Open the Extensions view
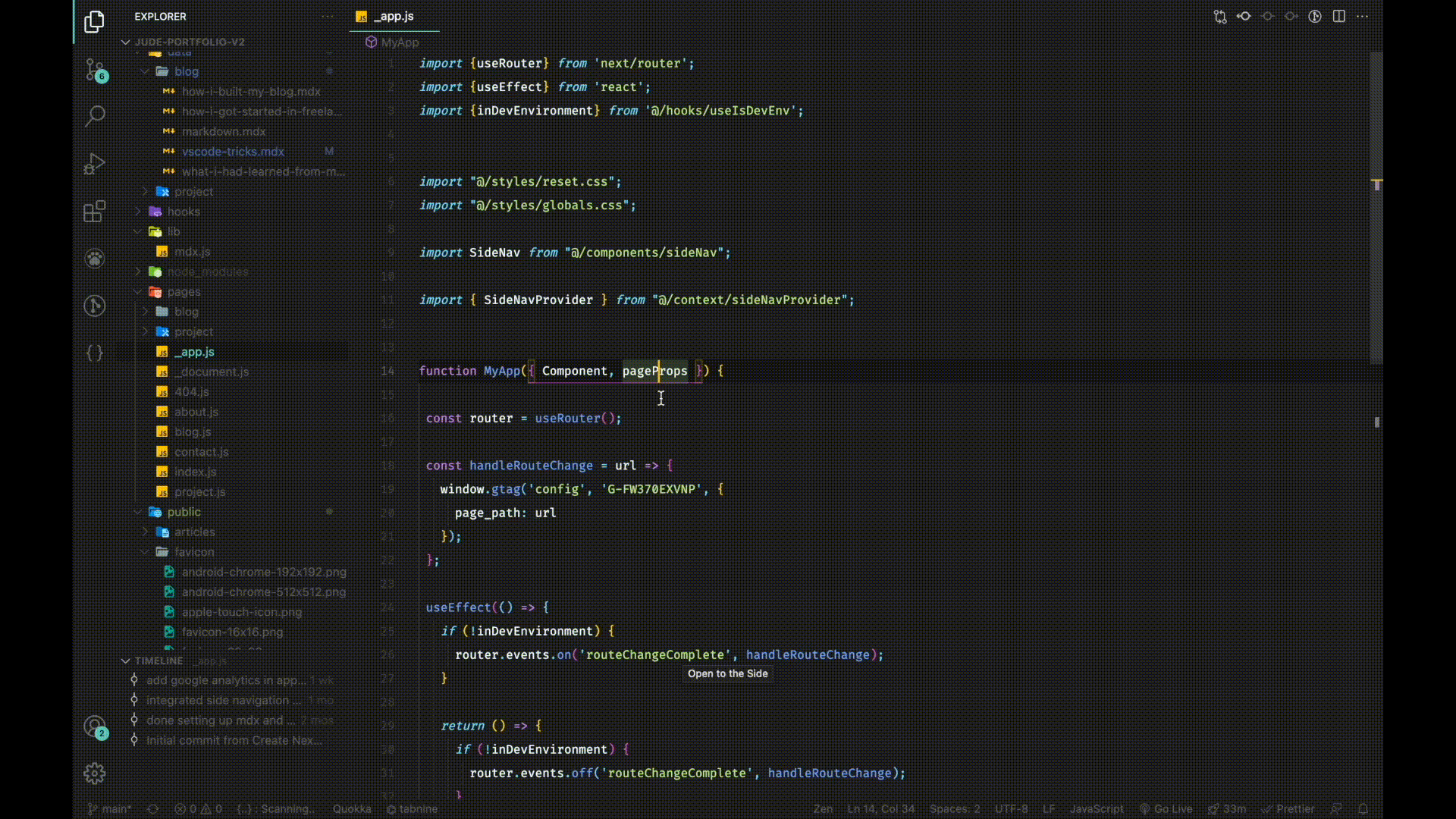1456x819 pixels. (x=94, y=212)
